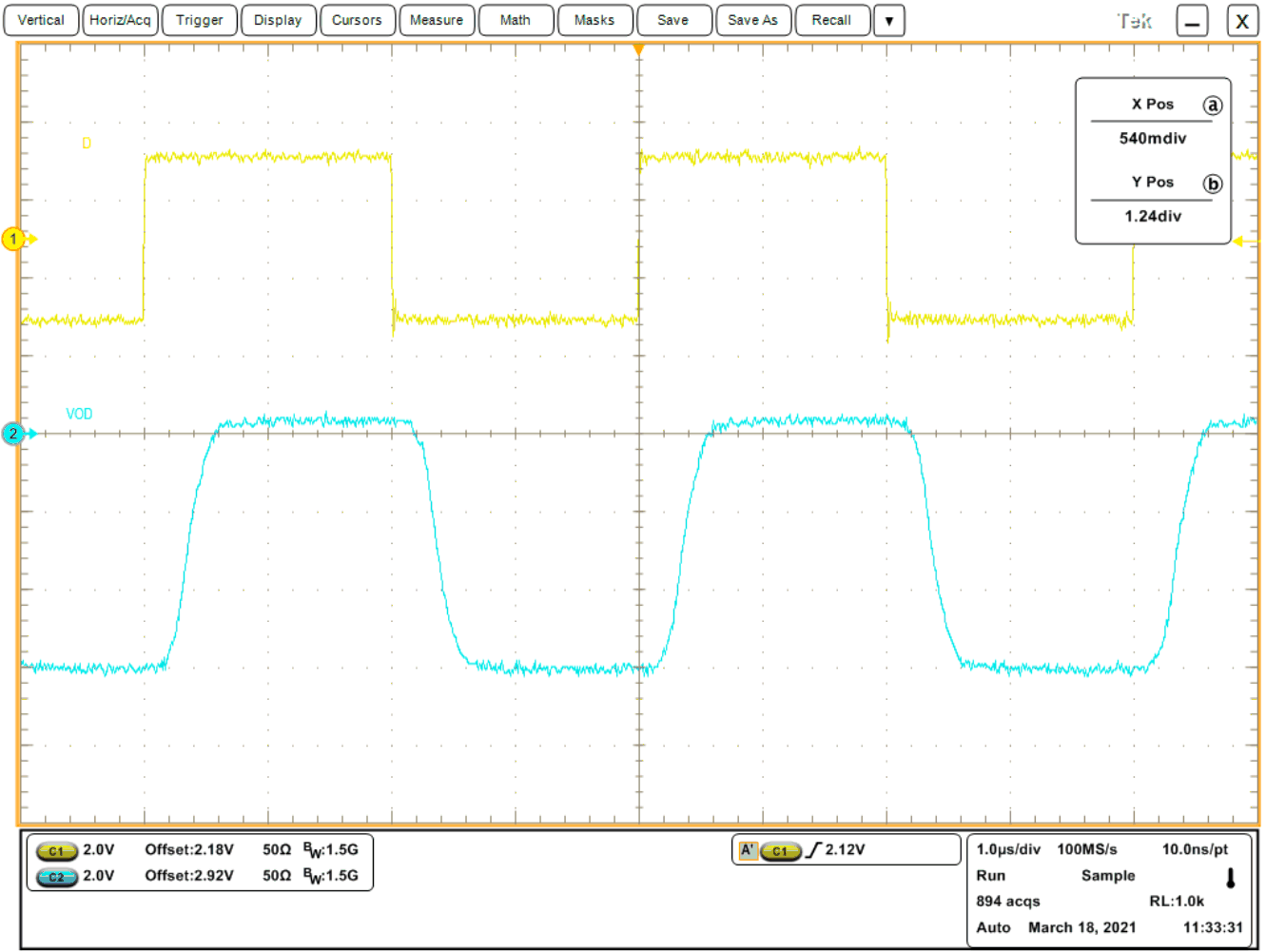The height and width of the screenshot is (952, 1266).
Task: Toggle the Sample acquisition mode
Action: click(1107, 875)
